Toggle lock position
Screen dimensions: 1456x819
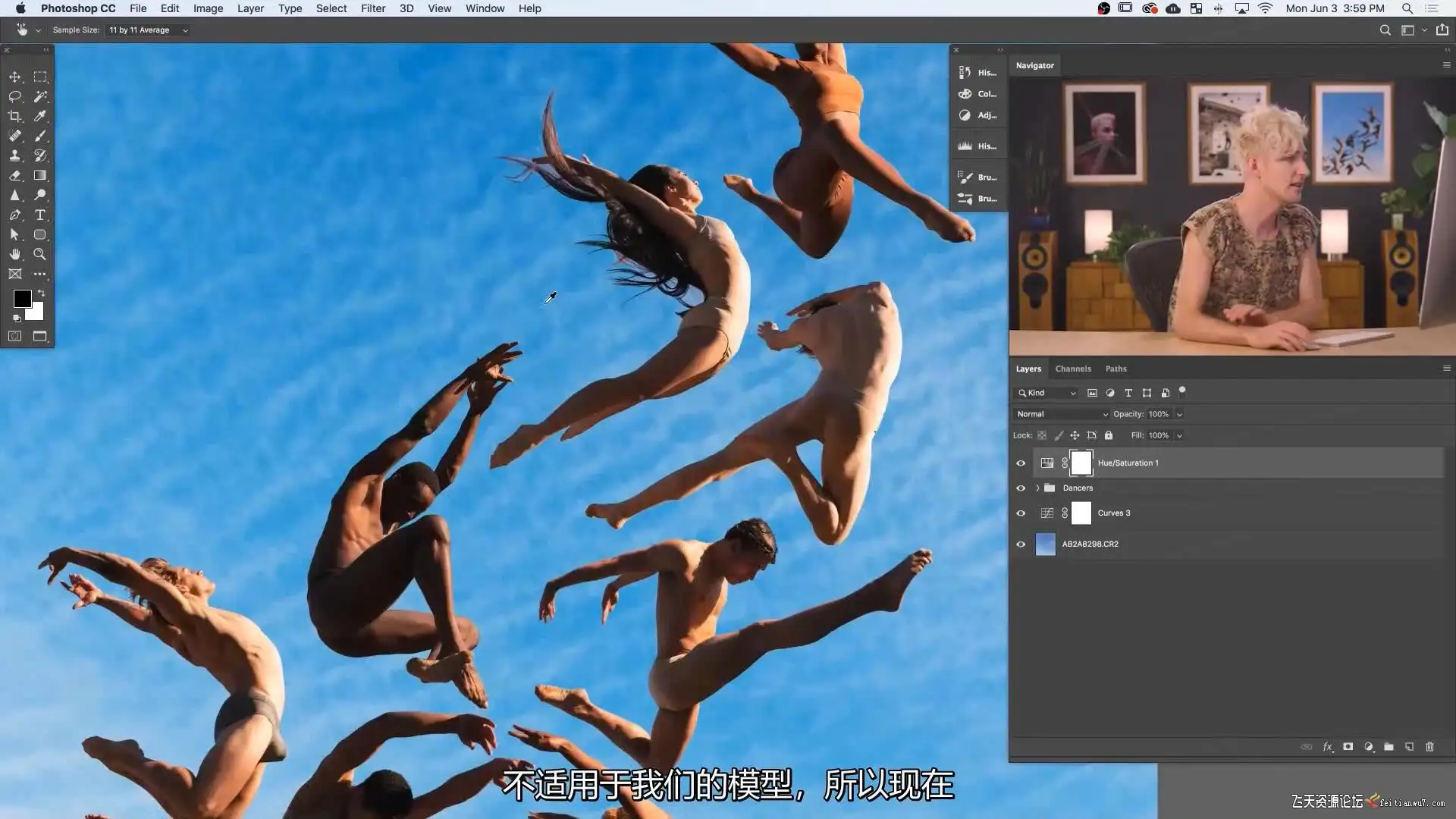(1075, 435)
